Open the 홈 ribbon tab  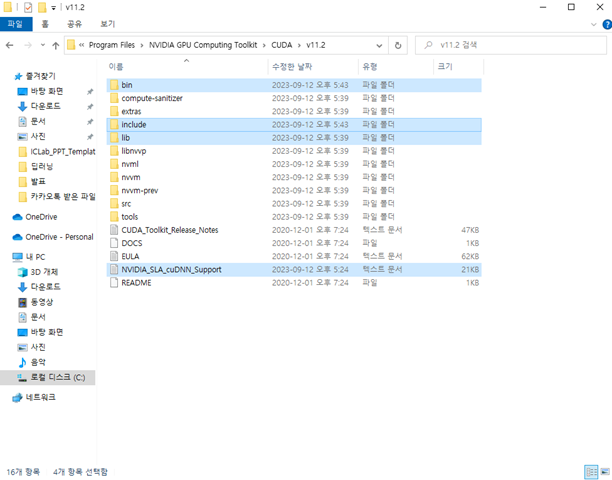coord(45,24)
